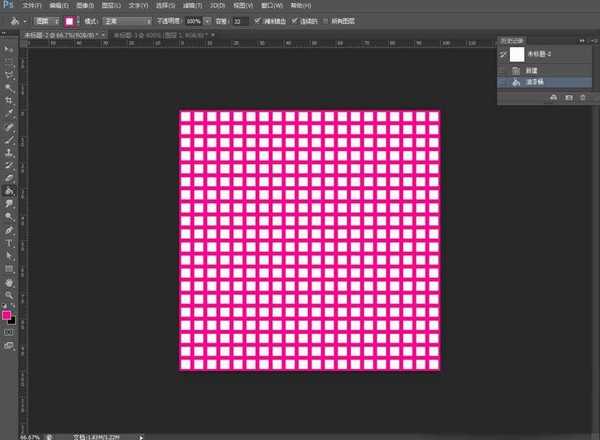The height and width of the screenshot is (440, 600).
Task: Select the Zoom tool
Action: [x=9, y=297]
